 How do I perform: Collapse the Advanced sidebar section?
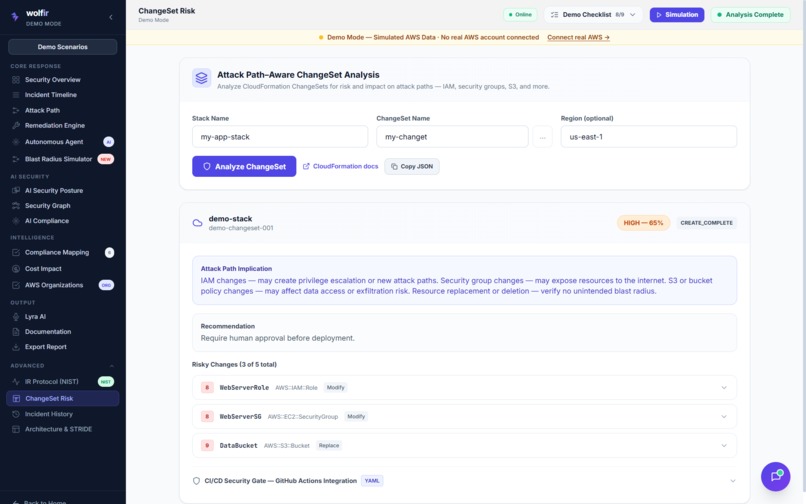click(x=112, y=366)
